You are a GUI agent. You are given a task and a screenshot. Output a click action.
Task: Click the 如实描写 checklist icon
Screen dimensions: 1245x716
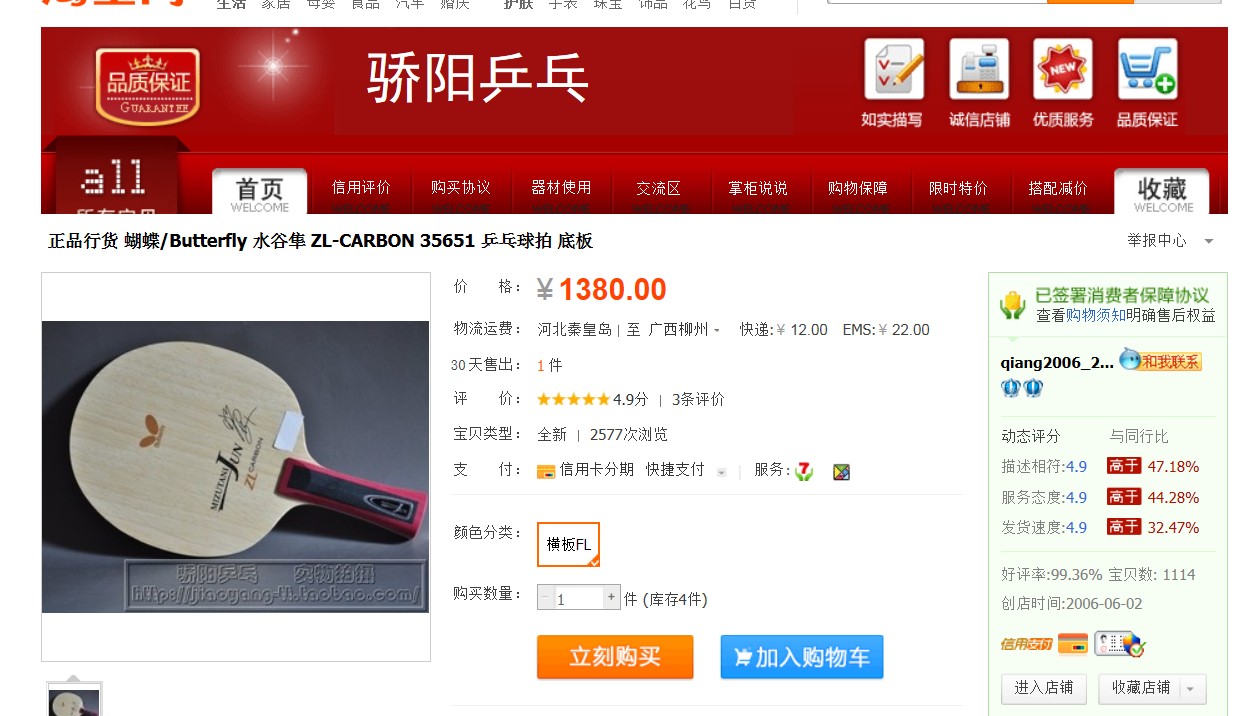pyautogui.click(x=894, y=70)
